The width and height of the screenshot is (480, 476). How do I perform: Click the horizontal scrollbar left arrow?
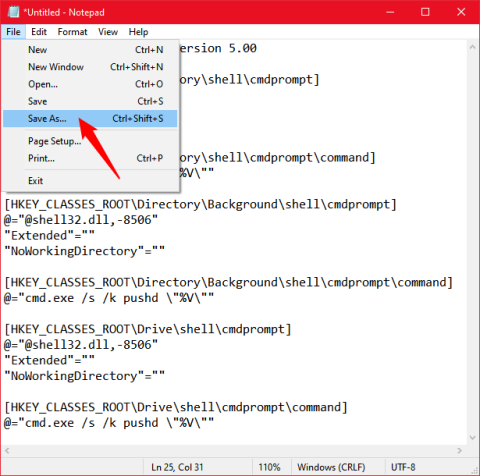[x=7, y=451]
